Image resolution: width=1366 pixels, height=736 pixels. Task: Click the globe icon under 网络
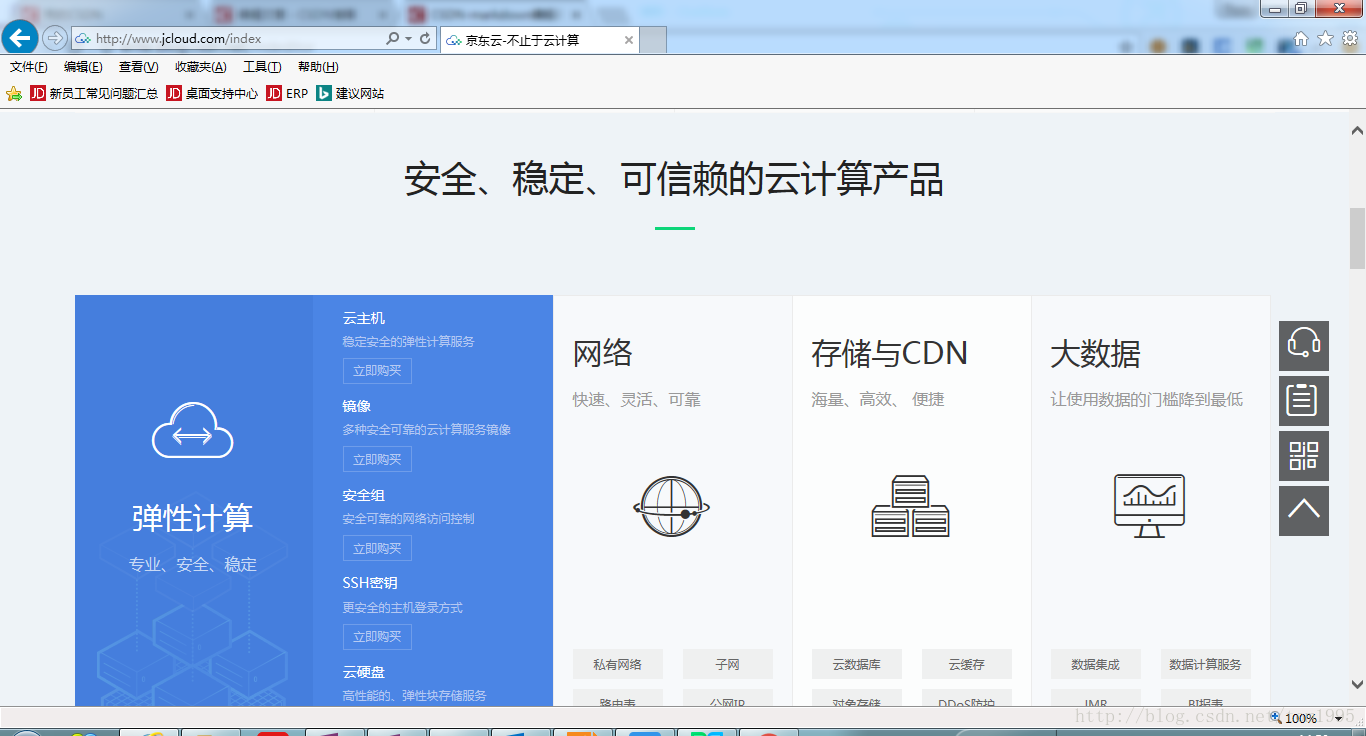coord(672,506)
